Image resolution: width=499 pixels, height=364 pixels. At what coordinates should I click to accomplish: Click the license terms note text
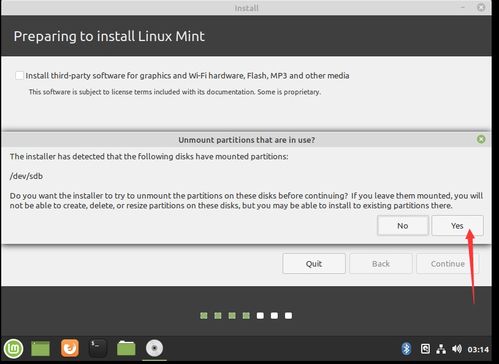(x=175, y=92)
